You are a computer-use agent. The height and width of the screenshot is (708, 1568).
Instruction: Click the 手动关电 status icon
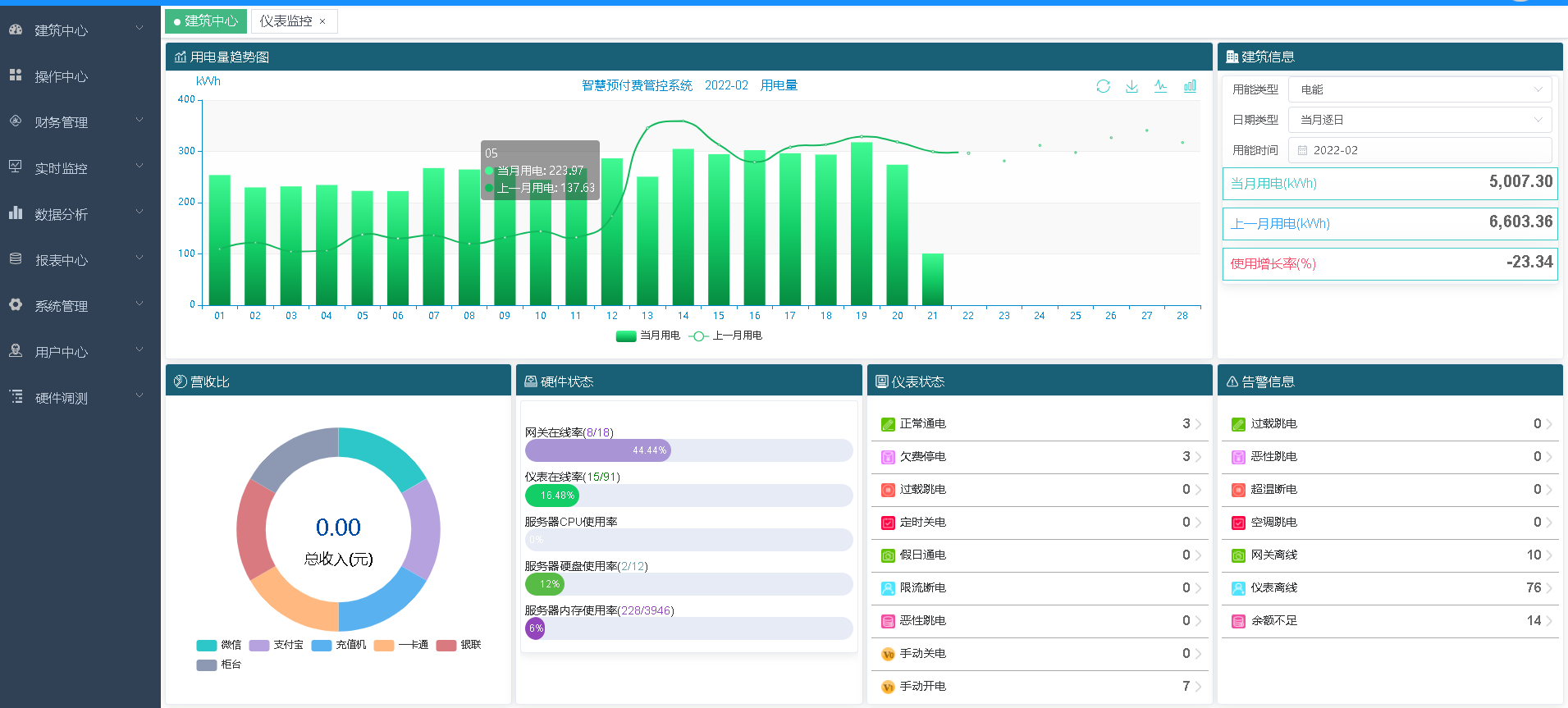point(888,654)
